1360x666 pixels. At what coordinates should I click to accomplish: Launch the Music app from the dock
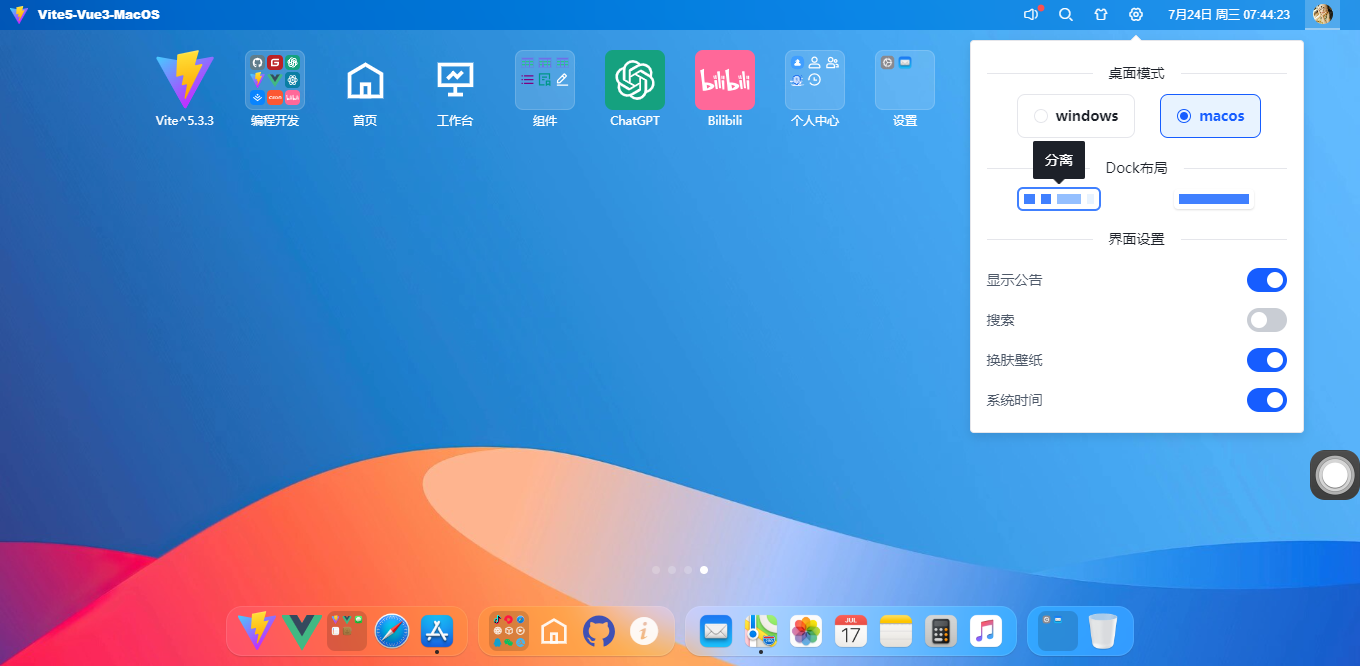pos(985,631)
